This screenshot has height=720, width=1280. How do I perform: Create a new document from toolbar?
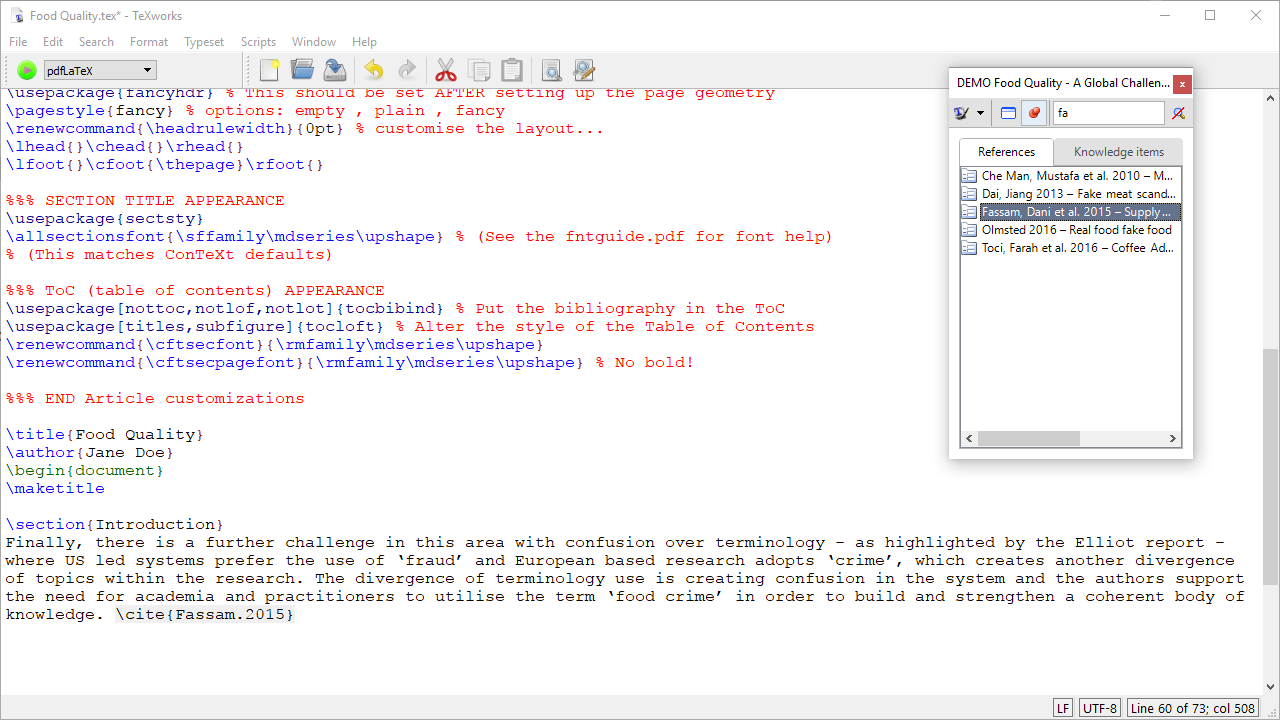pyautogui.click(x=269, y=70)
